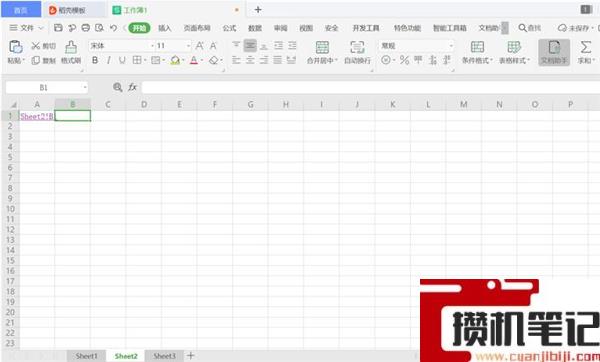Open the font color picker
The width and height of the screenshot is (600, 362).
coord(194,60)
